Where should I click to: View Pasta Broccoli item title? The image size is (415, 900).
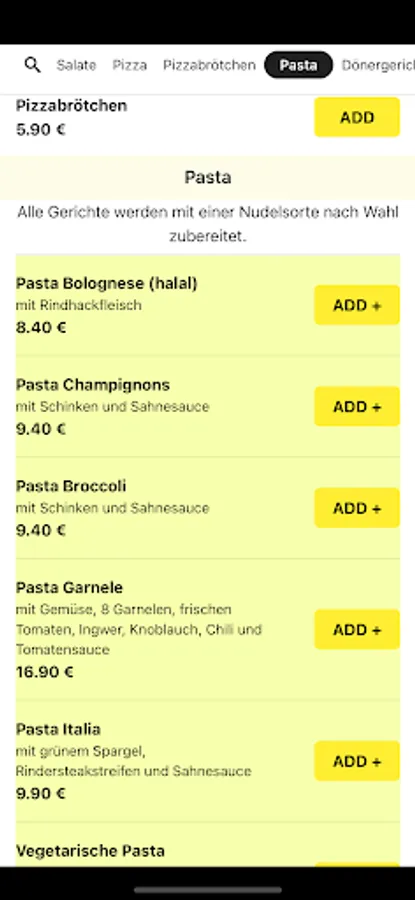coord(71,486)
